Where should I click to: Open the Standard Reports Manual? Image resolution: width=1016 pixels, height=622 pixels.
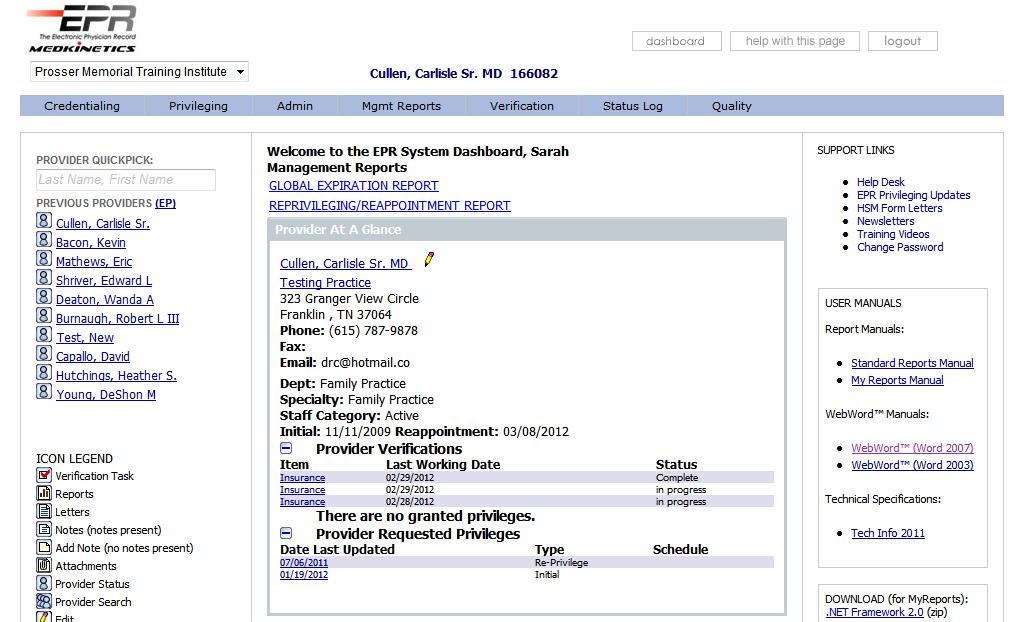pos(912,363)
